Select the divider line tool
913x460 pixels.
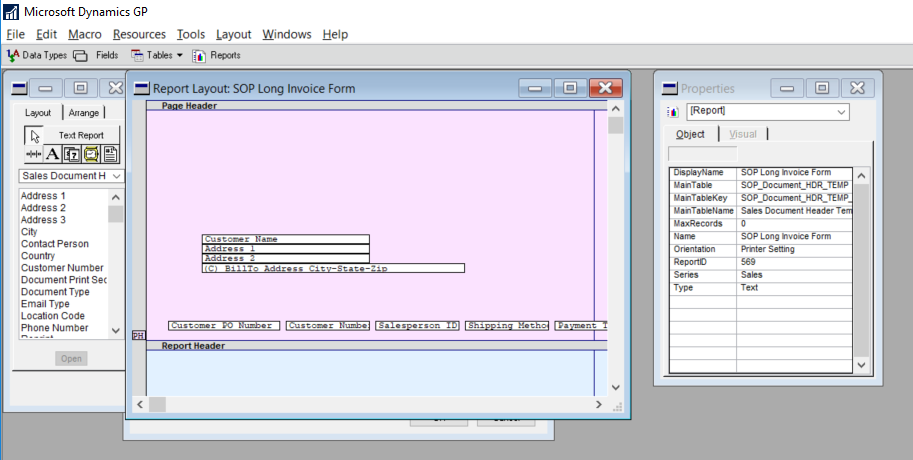click(34, 154)
